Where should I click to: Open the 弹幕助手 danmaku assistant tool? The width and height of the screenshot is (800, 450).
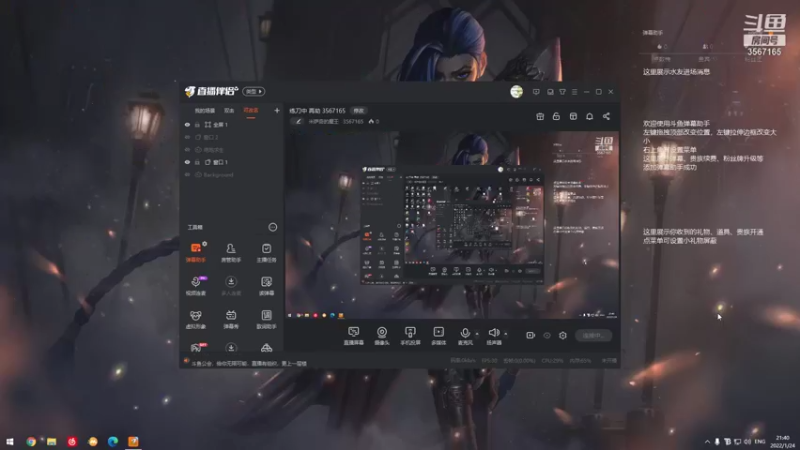click(195, 253)
